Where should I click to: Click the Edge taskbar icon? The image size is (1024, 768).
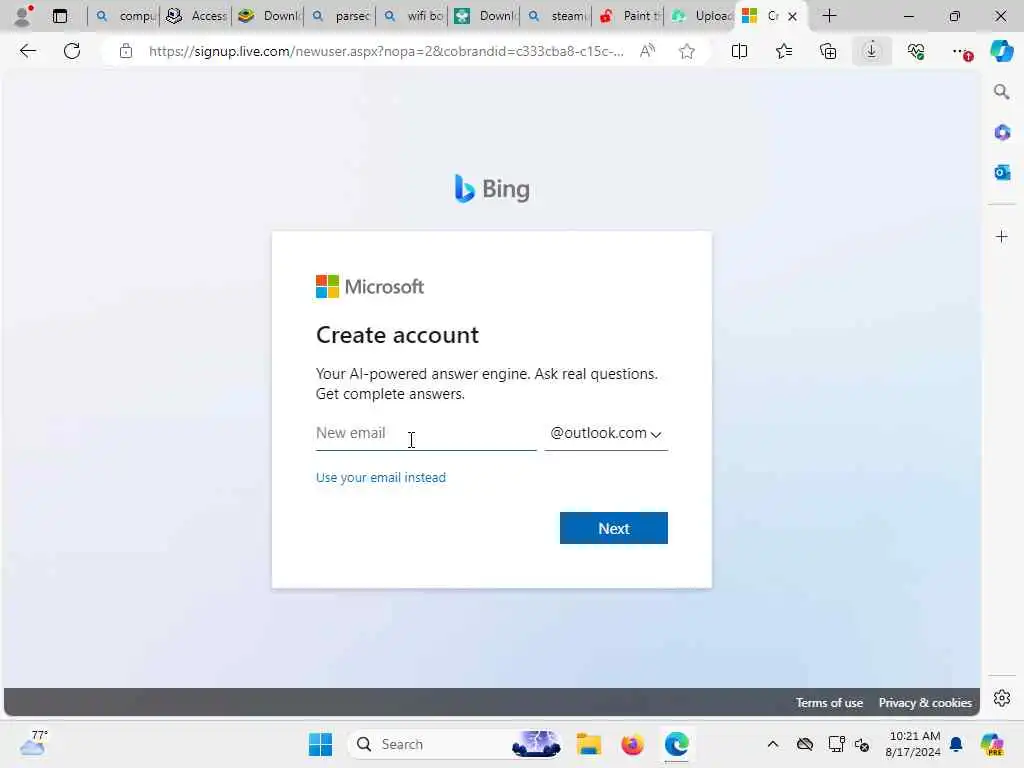pos(677,744)
